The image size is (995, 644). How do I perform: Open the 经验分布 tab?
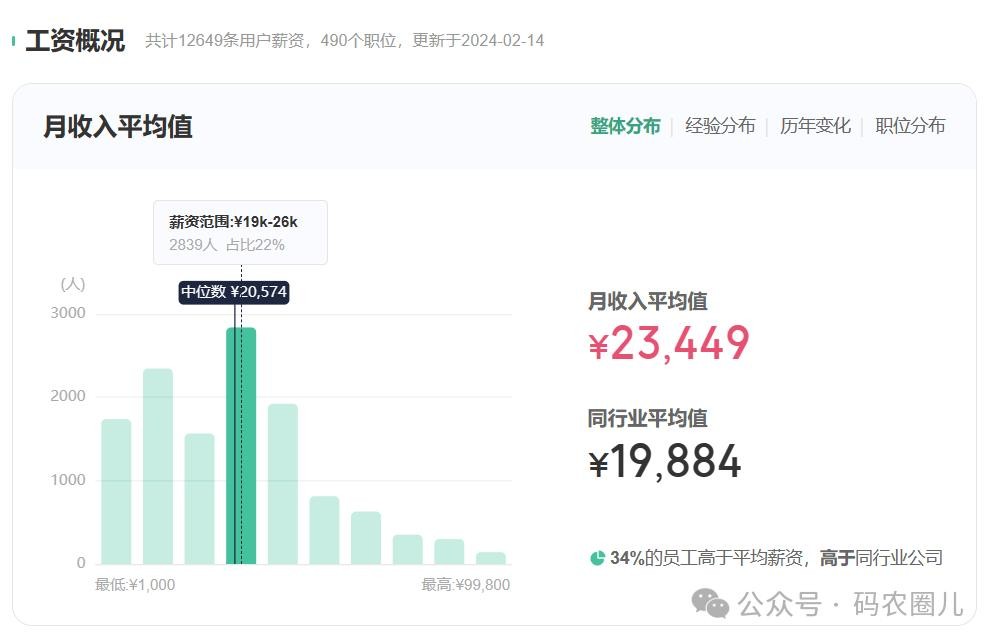coord(720,126)
